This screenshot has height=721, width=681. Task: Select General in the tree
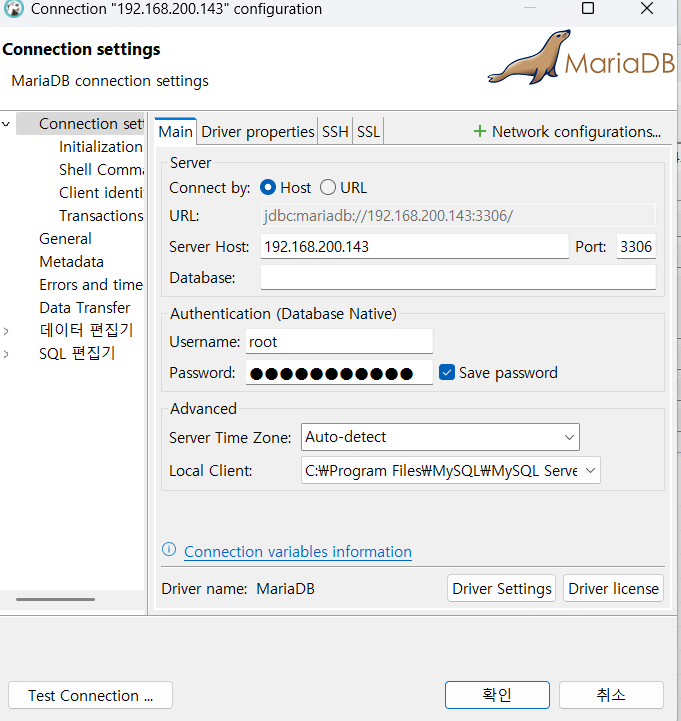(65, 239)
